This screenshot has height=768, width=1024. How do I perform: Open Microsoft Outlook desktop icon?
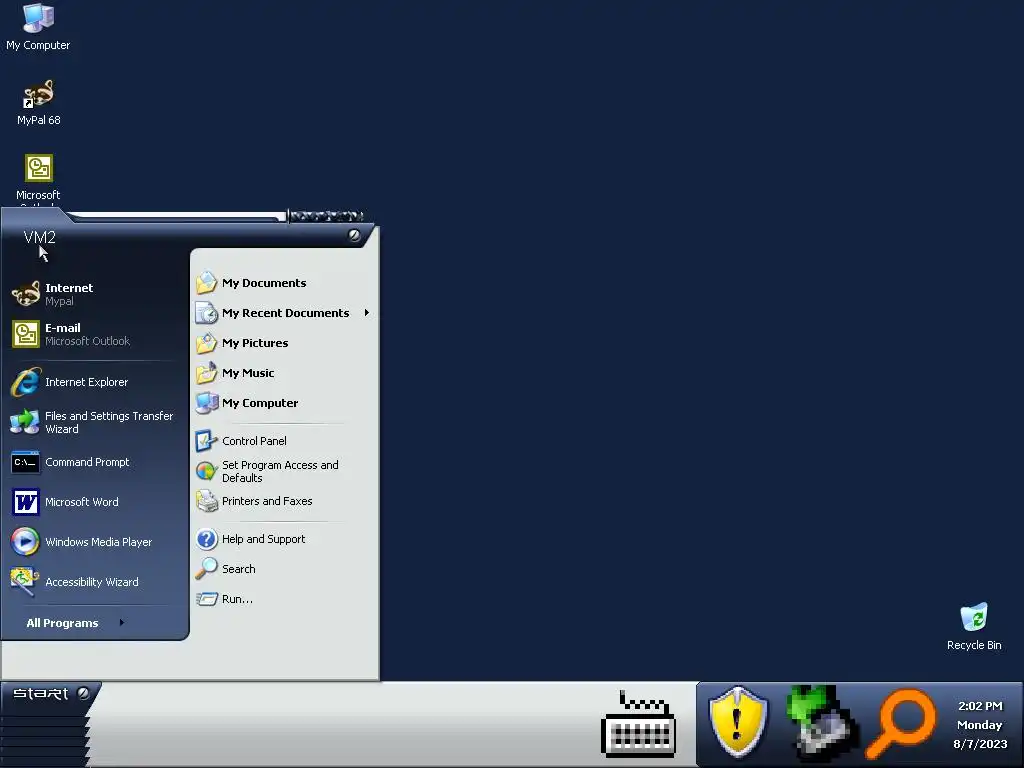39,178
